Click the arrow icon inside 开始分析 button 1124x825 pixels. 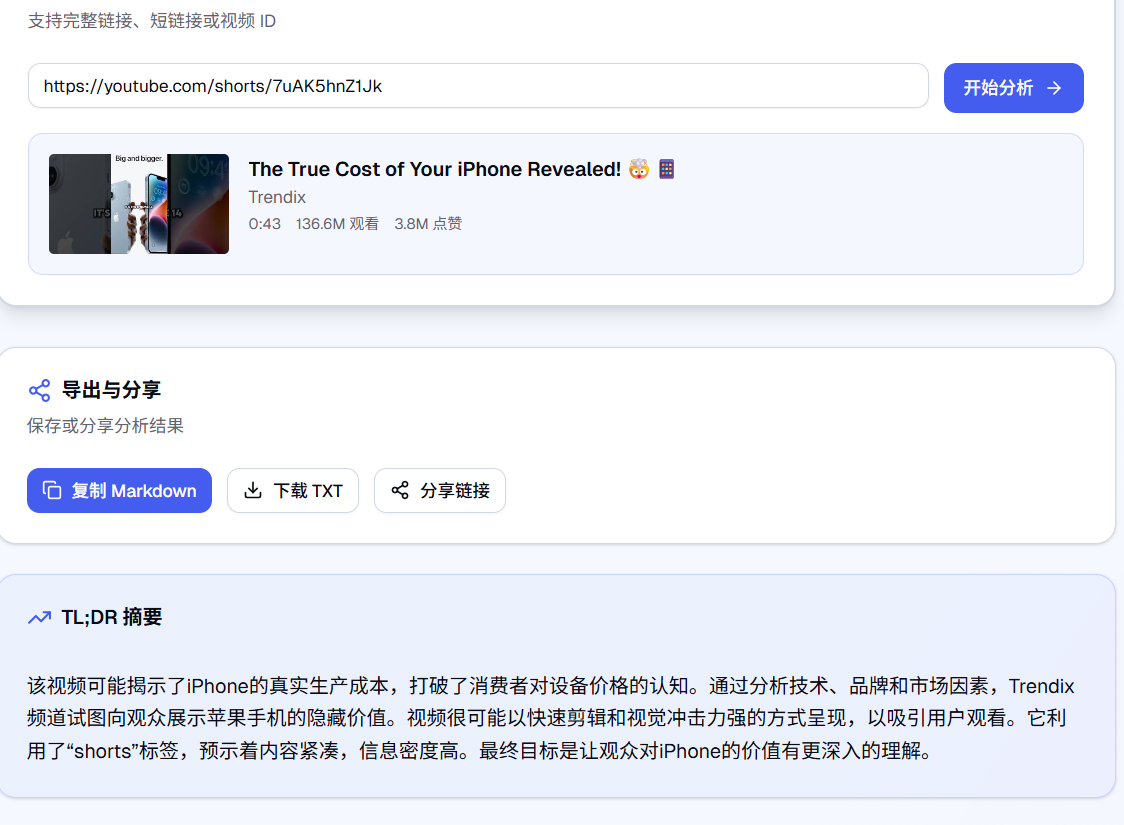(x=1052, y=88)
